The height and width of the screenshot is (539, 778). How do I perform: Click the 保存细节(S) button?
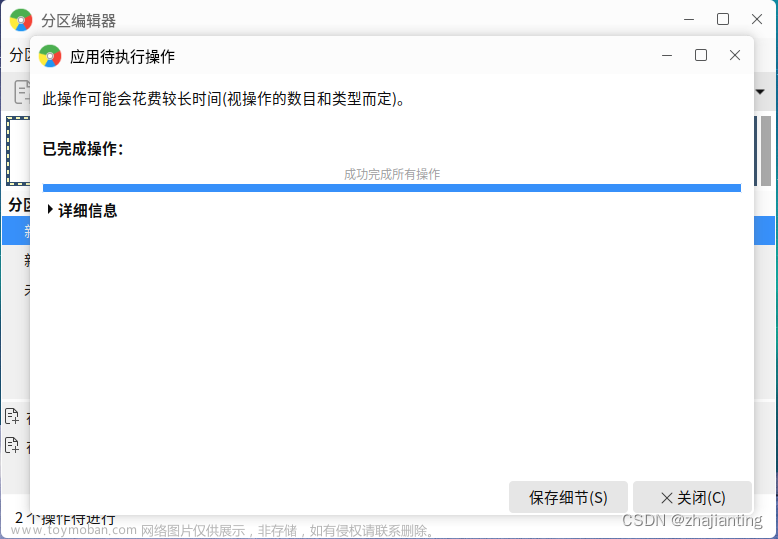click(568, 497)
